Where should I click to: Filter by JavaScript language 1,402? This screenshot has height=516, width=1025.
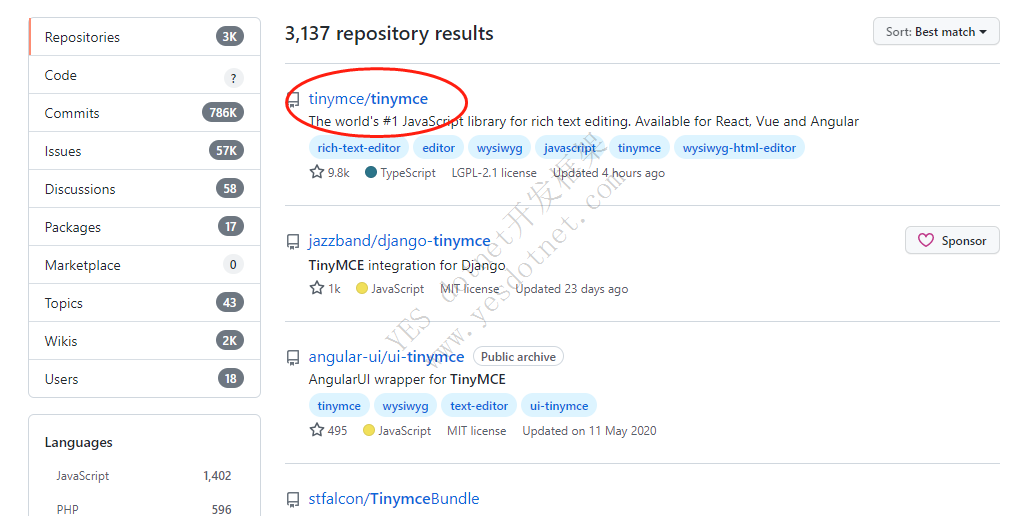[x=144, y=475]
